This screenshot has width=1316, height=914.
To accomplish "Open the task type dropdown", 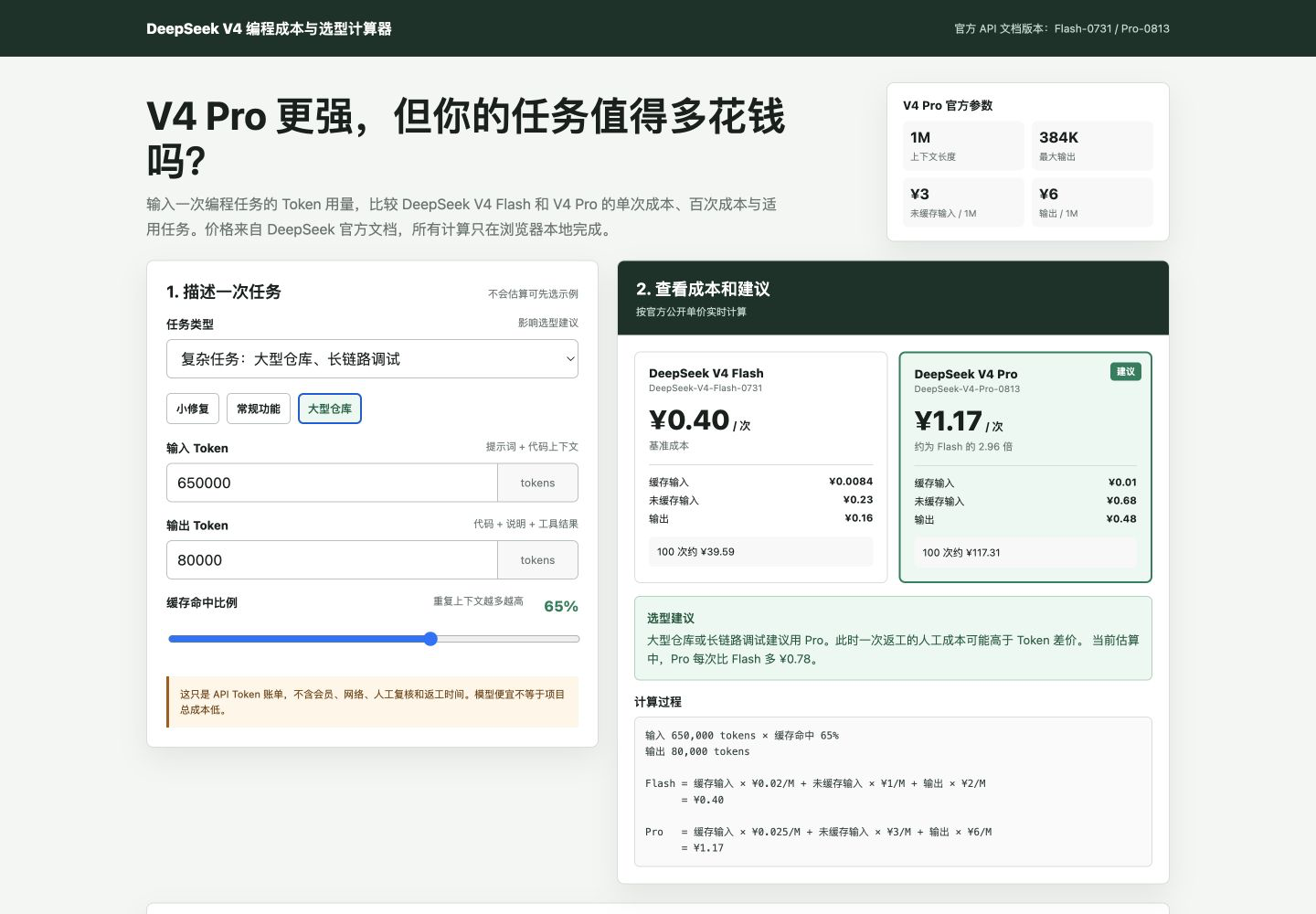I will [372, 359].
